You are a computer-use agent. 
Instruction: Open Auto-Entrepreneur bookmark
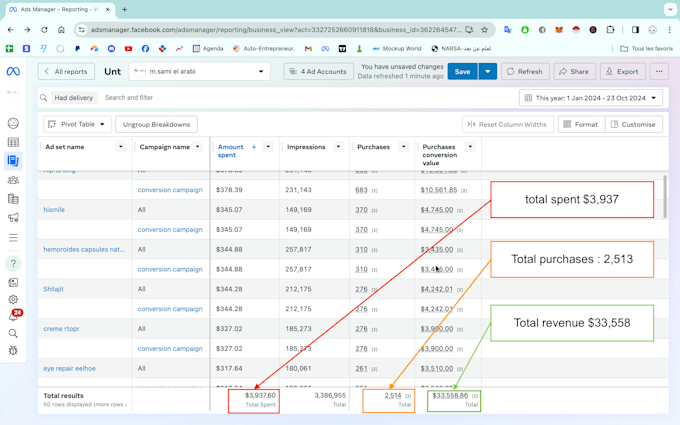coord(264,49)
